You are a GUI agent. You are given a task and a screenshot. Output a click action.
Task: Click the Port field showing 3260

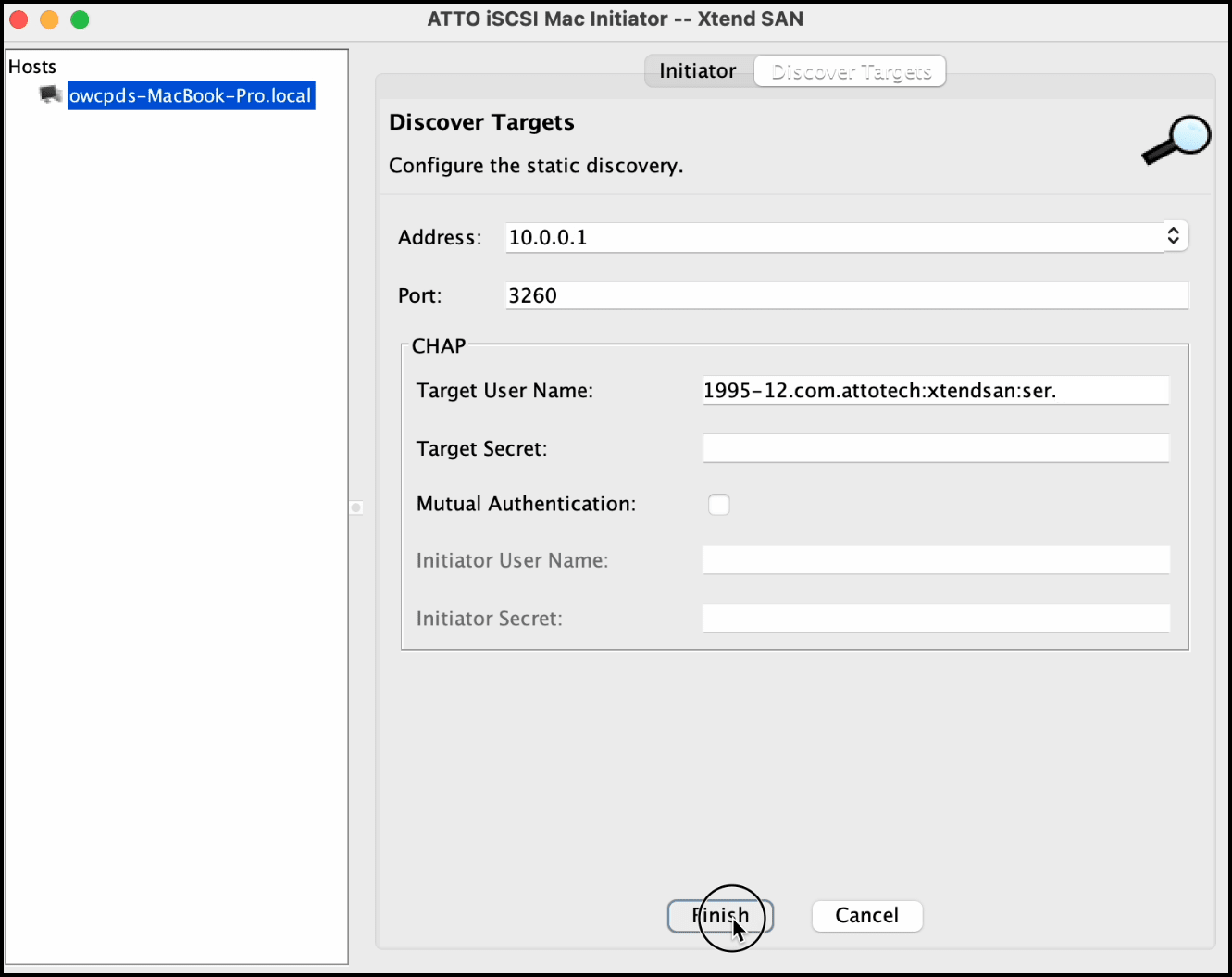[846, 295]
